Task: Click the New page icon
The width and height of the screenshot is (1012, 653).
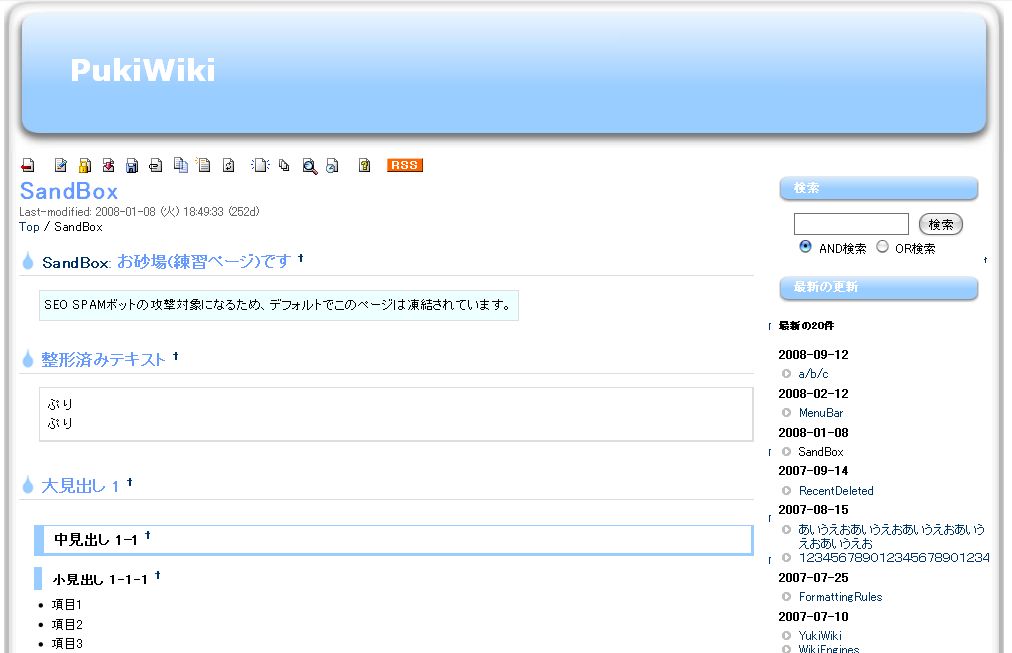Action: (260, 166)
